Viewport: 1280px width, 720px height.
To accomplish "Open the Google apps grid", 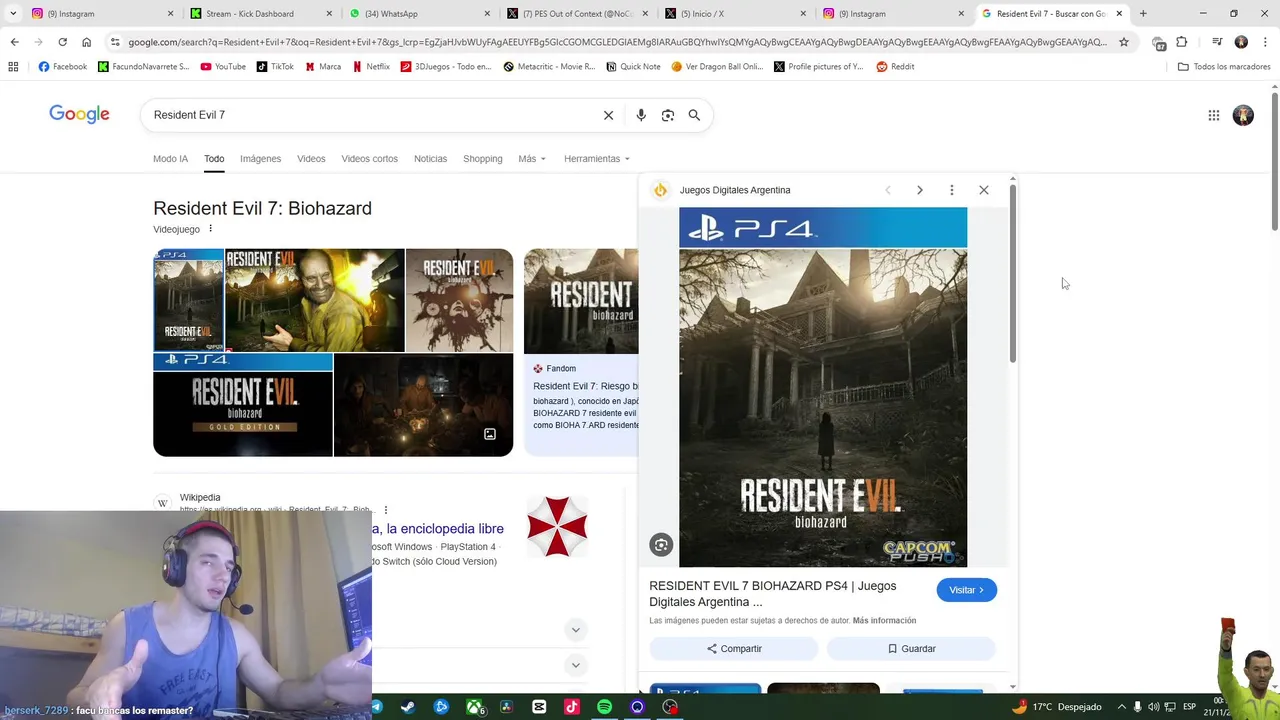I will point(1214,115).
